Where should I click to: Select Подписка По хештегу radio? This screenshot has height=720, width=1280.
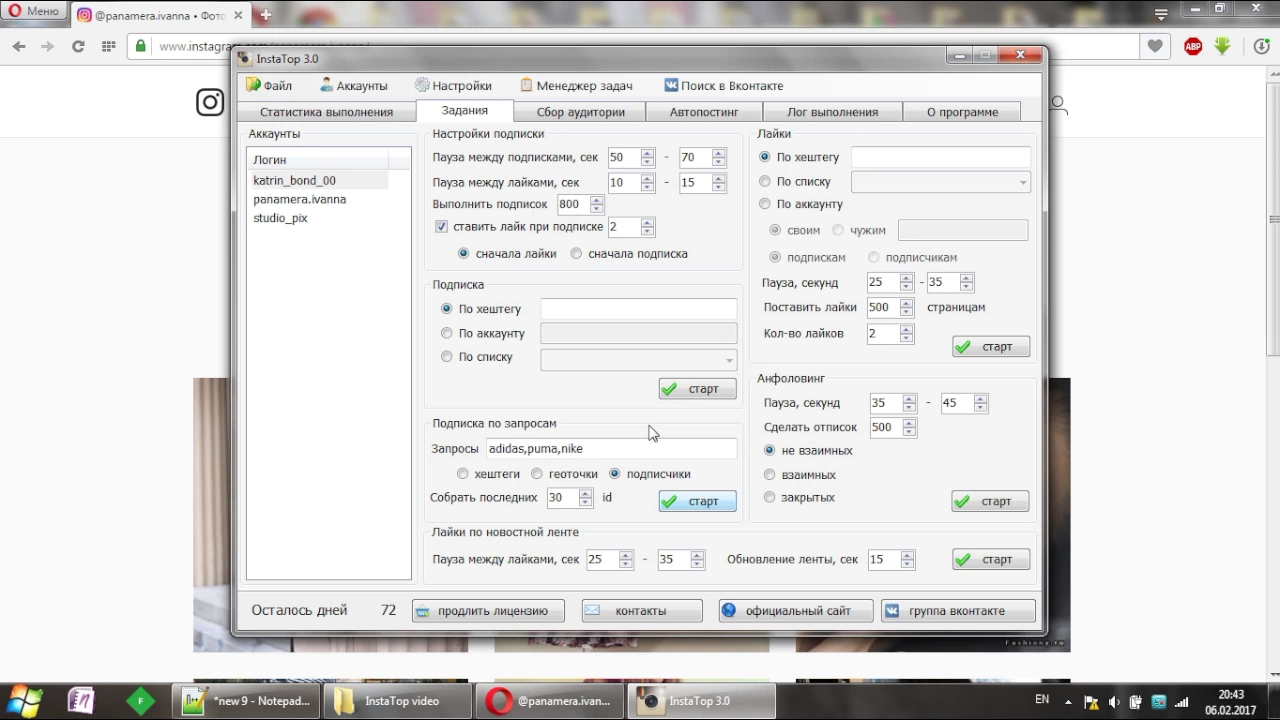(x=447, y=309)
